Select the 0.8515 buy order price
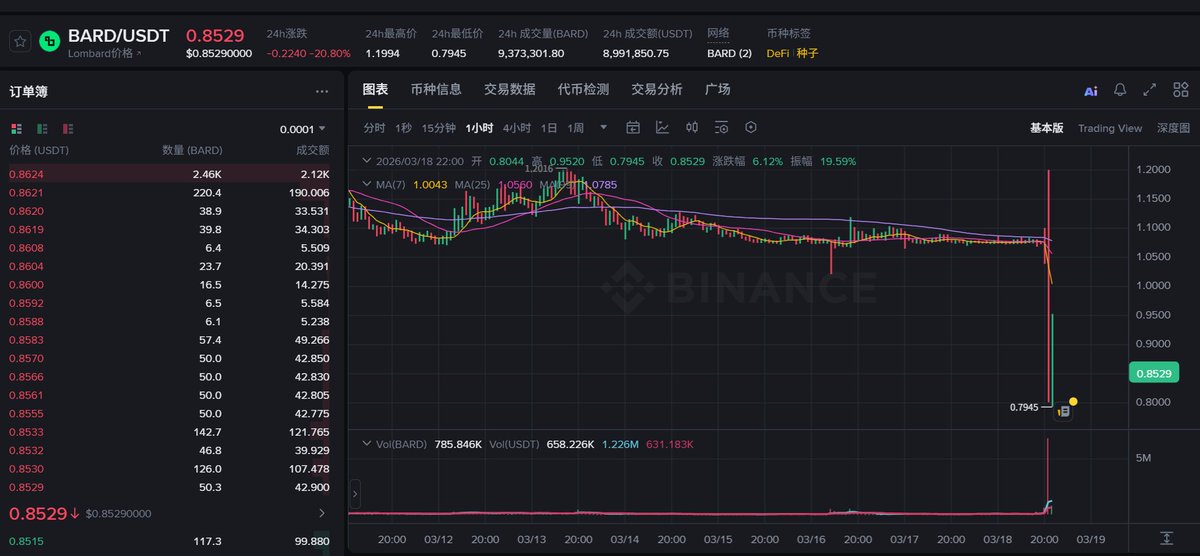 tap(26, 541)
